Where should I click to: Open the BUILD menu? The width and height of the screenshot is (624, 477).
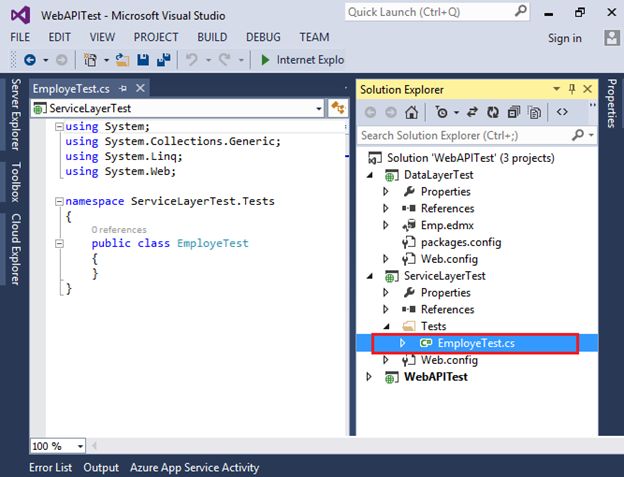coord(212,37)
